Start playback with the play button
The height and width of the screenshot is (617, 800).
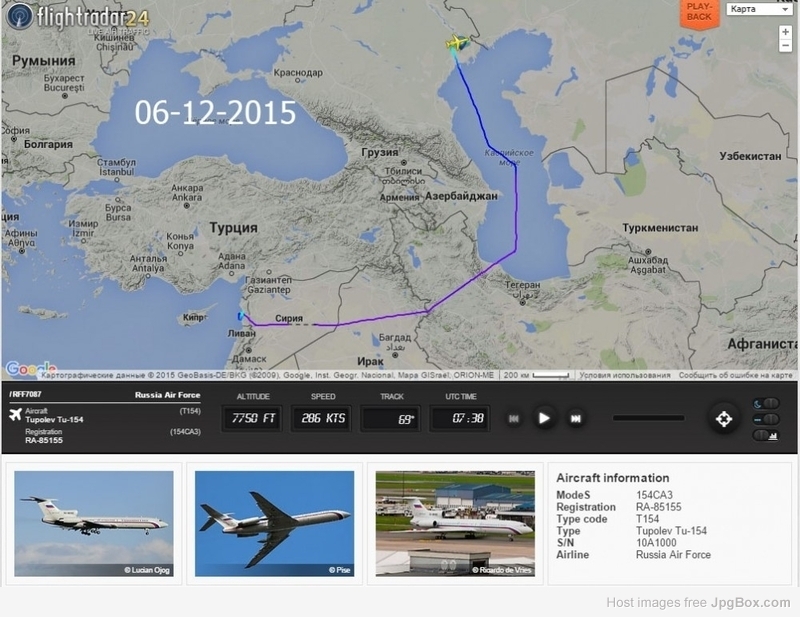tap(544, 418)
